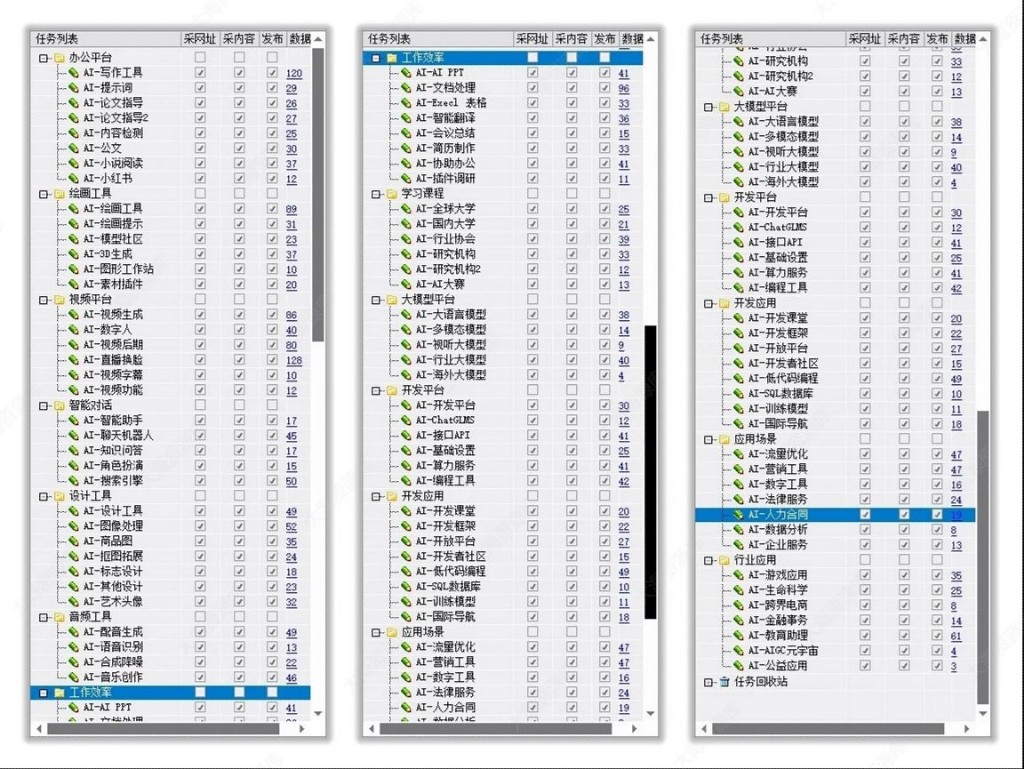Click the tag icon beside AI-3D生成
This screenshot has width=1024, height=769.
point(74,254)
